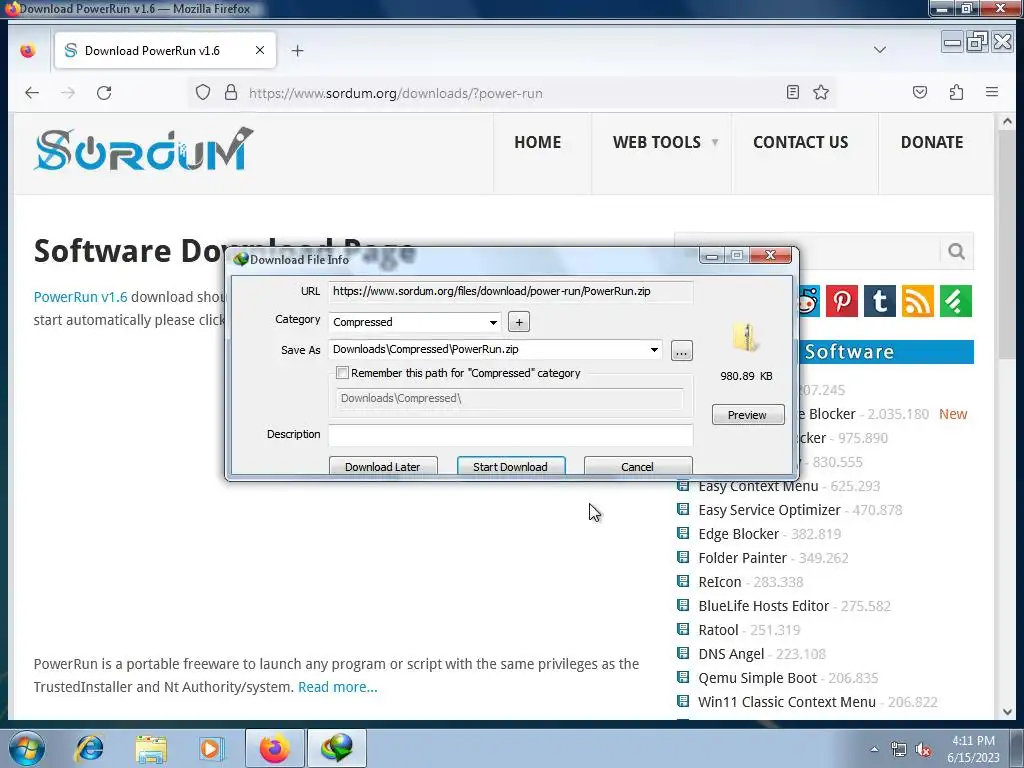
Task: Switch to Internet Download Manager taskbar icon
Action: tap(337, 748)
